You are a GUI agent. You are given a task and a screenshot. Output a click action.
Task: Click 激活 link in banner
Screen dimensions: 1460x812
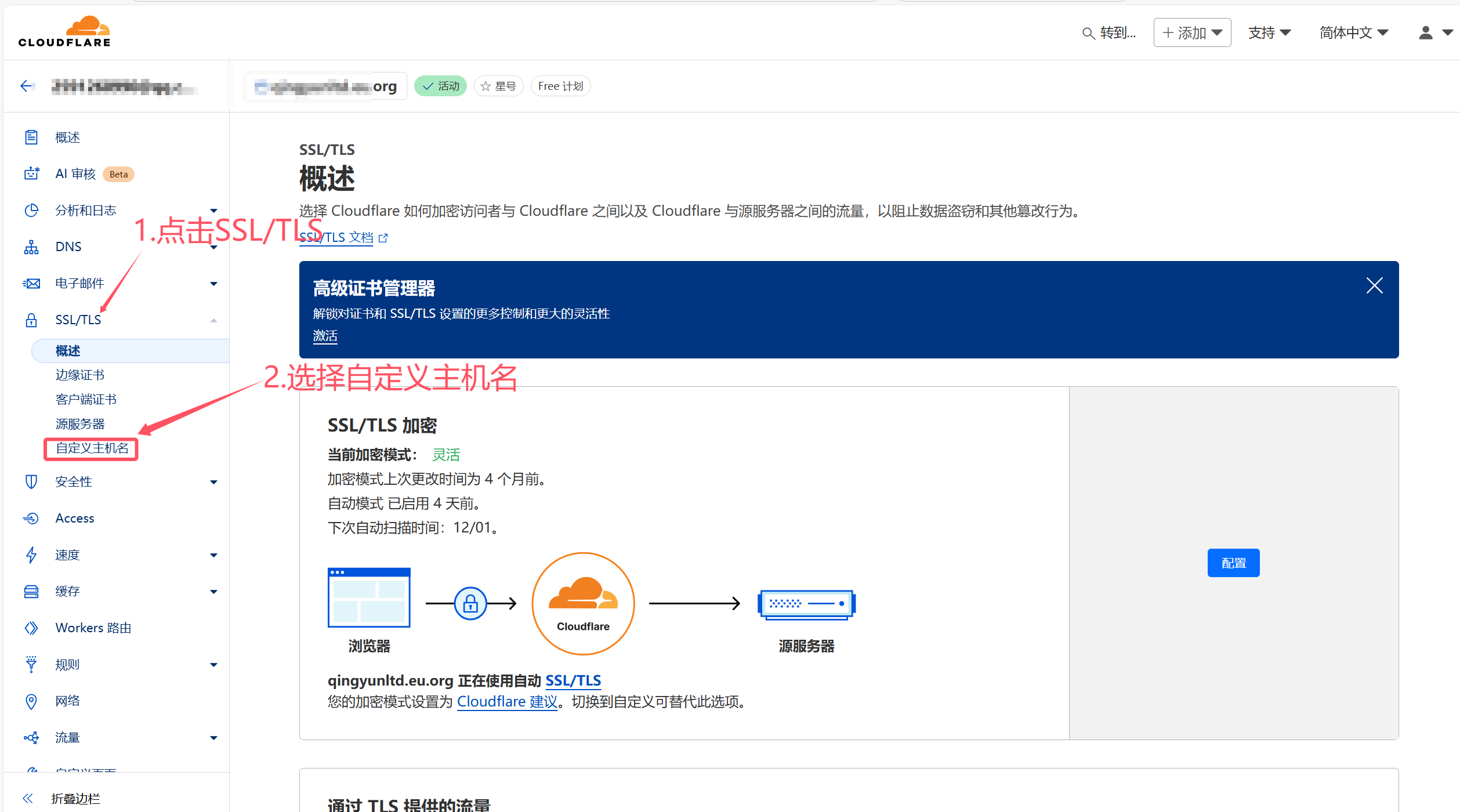tap(325, 336)
